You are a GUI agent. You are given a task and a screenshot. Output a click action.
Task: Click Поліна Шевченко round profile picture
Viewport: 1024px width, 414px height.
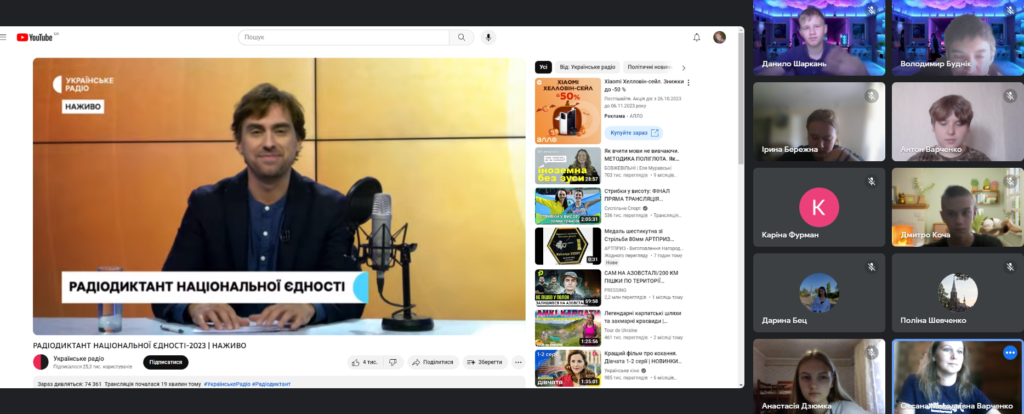957,293
